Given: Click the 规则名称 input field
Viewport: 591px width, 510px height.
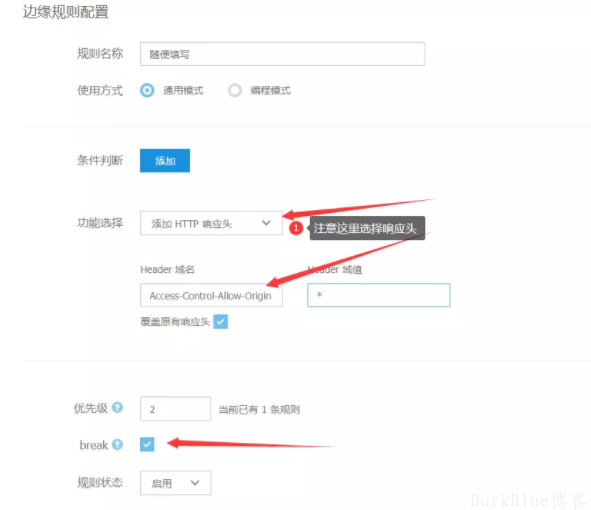Looking at the screenshot, I should point(282,54).
